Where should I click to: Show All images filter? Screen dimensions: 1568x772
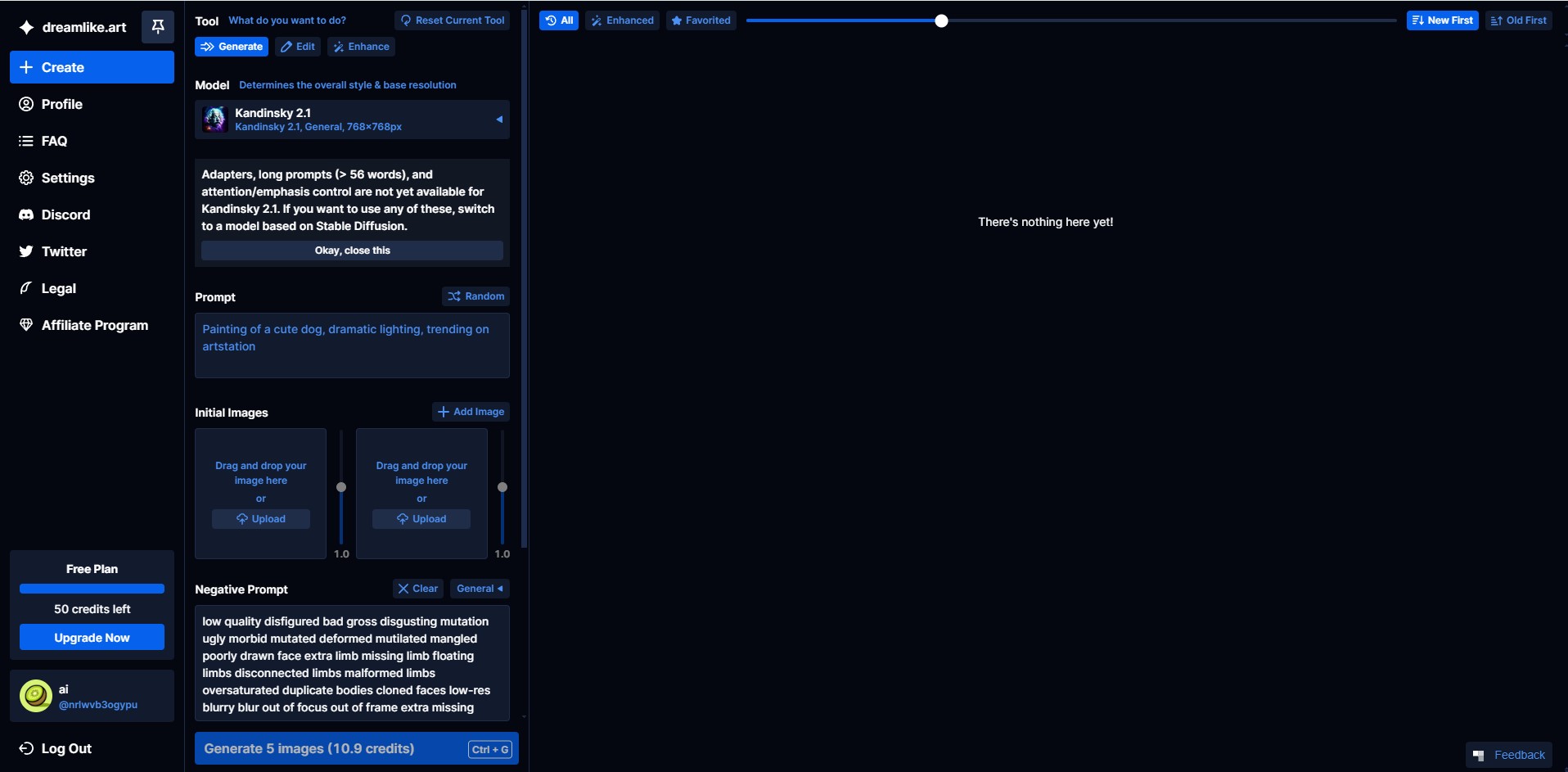(x=559, y=20)
